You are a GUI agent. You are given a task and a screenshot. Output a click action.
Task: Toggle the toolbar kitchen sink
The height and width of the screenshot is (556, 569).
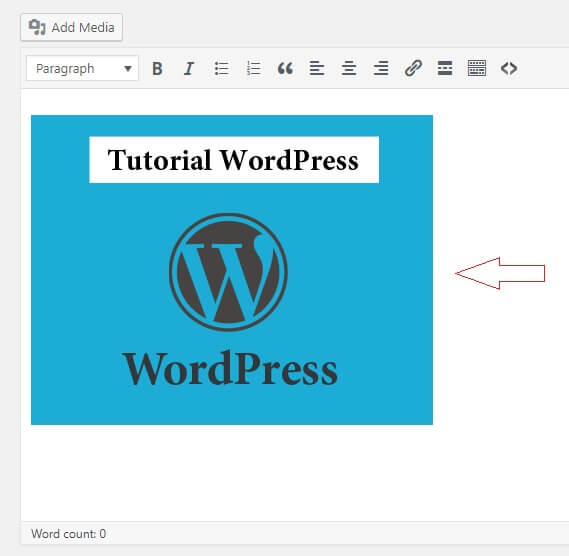pyautogui.click(x=477, y=68)
